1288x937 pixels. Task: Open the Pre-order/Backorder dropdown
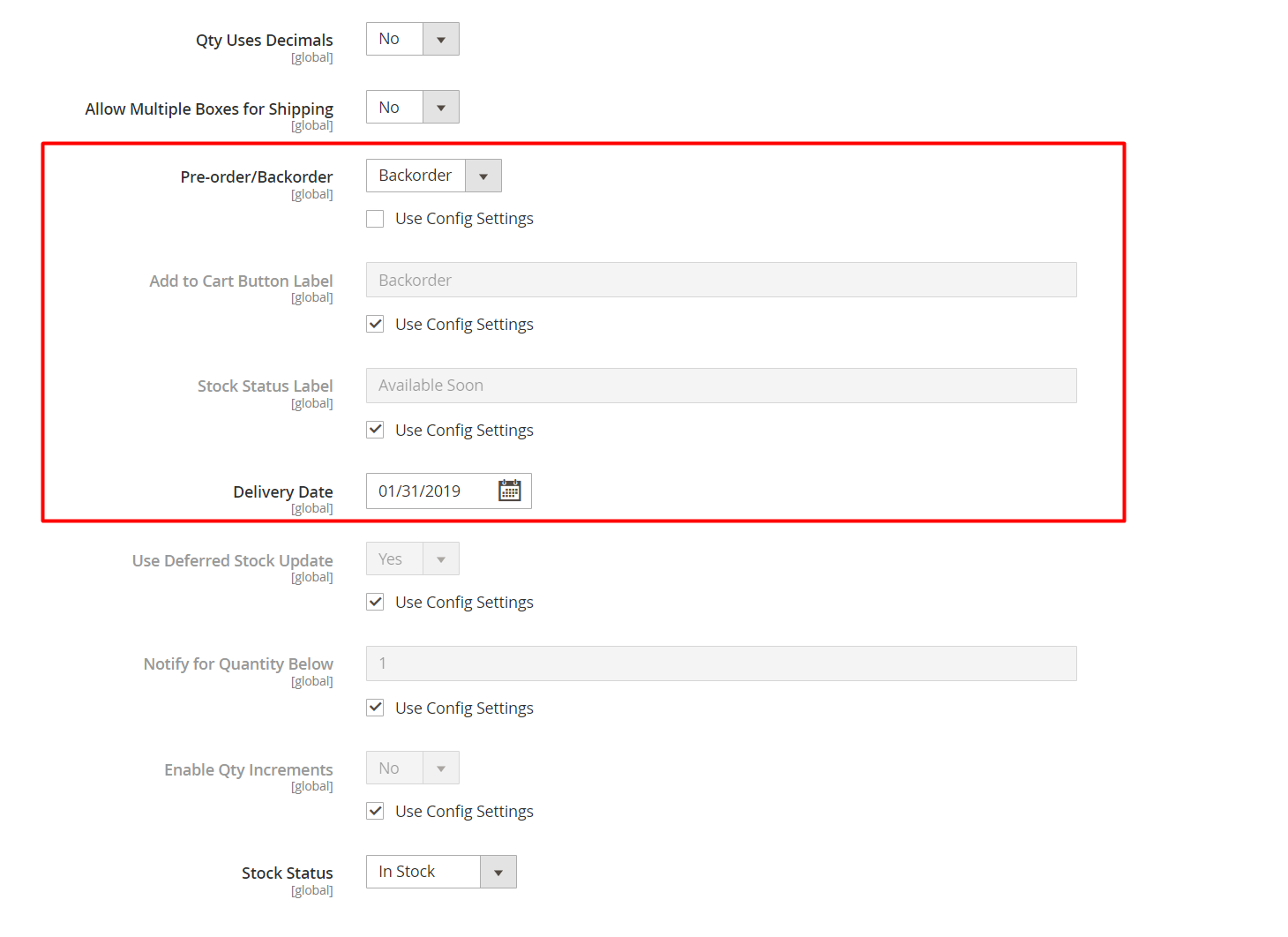point(433,176)
